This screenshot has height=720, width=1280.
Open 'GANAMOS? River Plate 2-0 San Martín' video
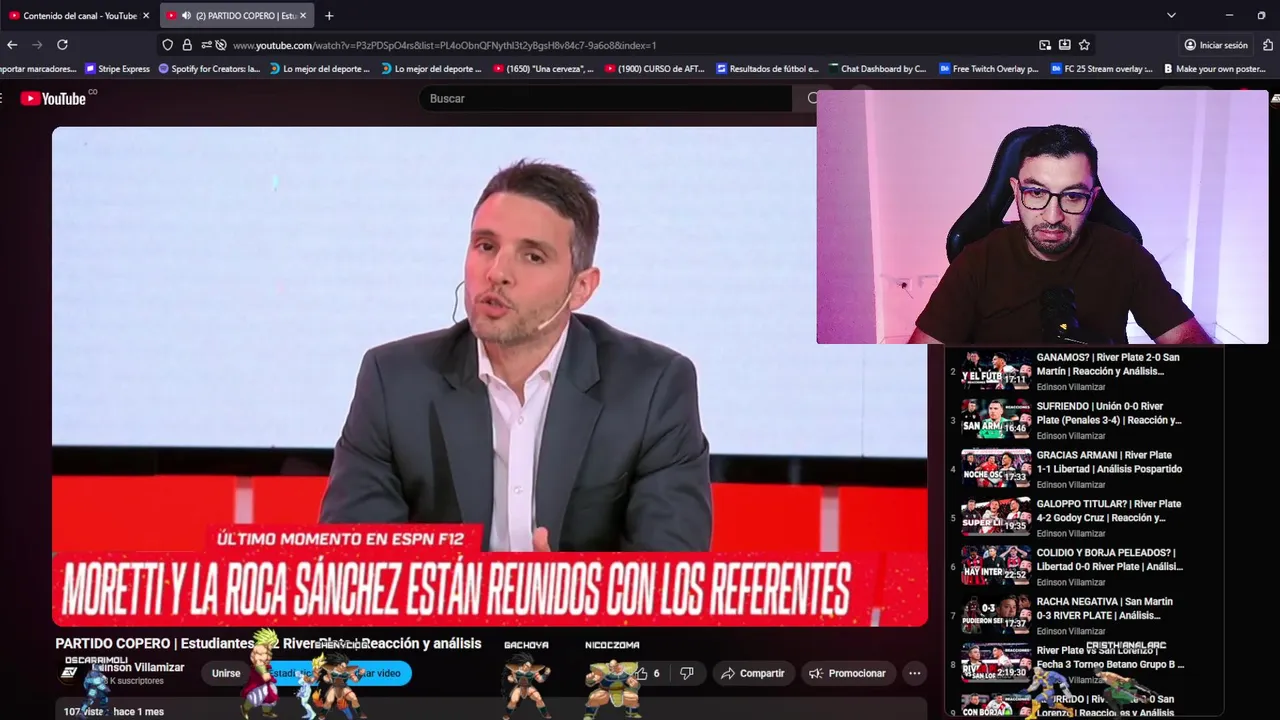point(1108,364)
